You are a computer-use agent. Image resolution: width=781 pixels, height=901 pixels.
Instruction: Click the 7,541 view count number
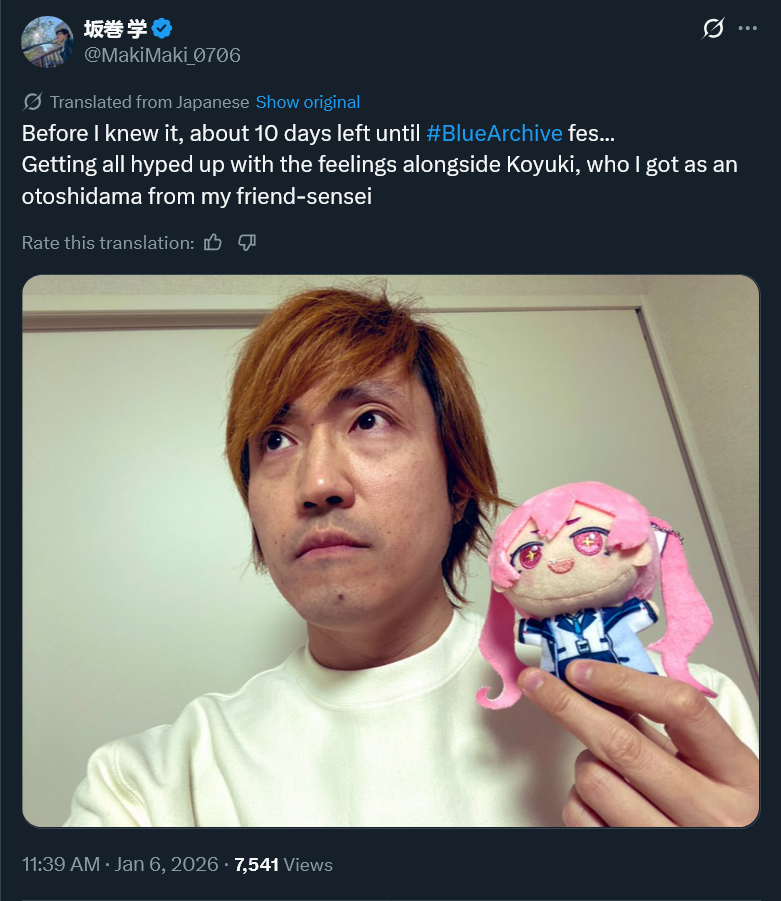pos(256,864)
